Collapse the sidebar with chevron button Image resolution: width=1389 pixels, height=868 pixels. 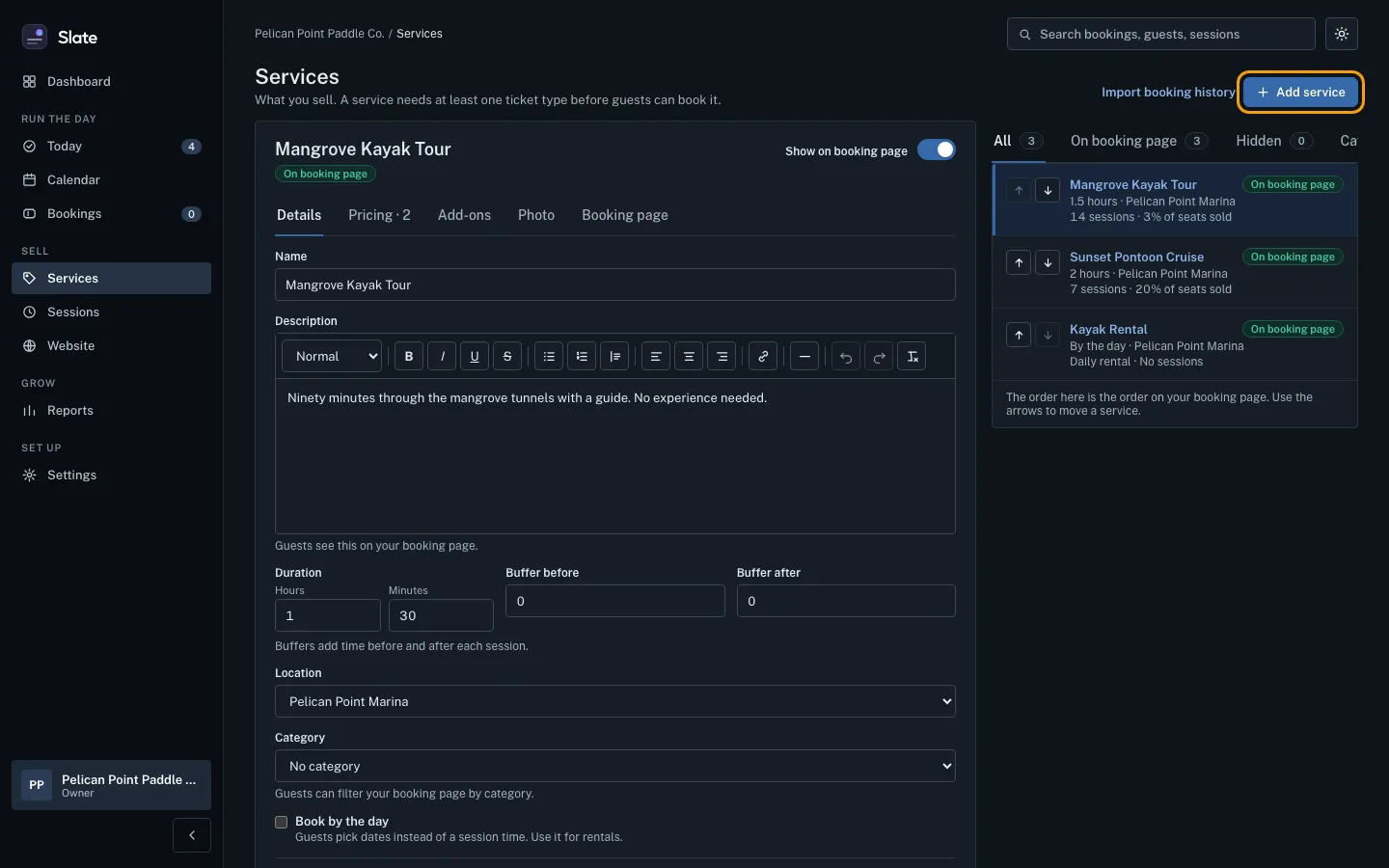click(x=192, y=835)
